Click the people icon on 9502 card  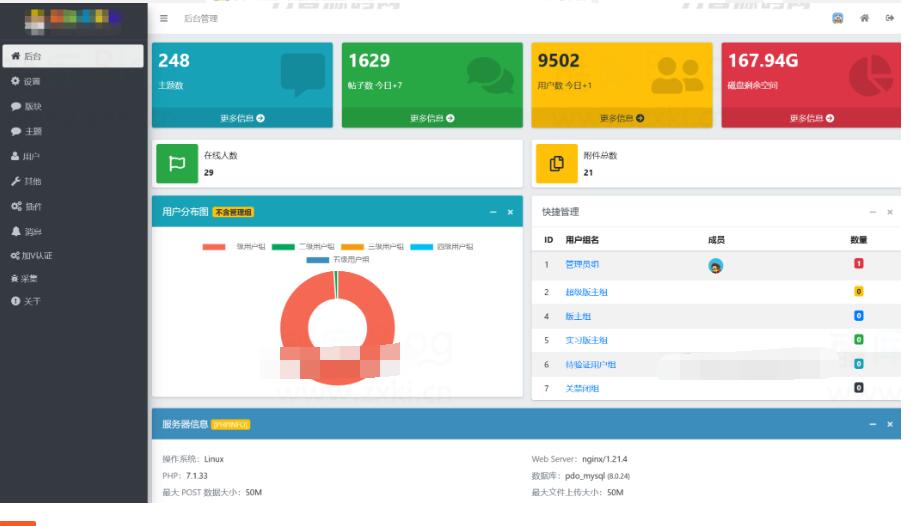pos(677,76)
